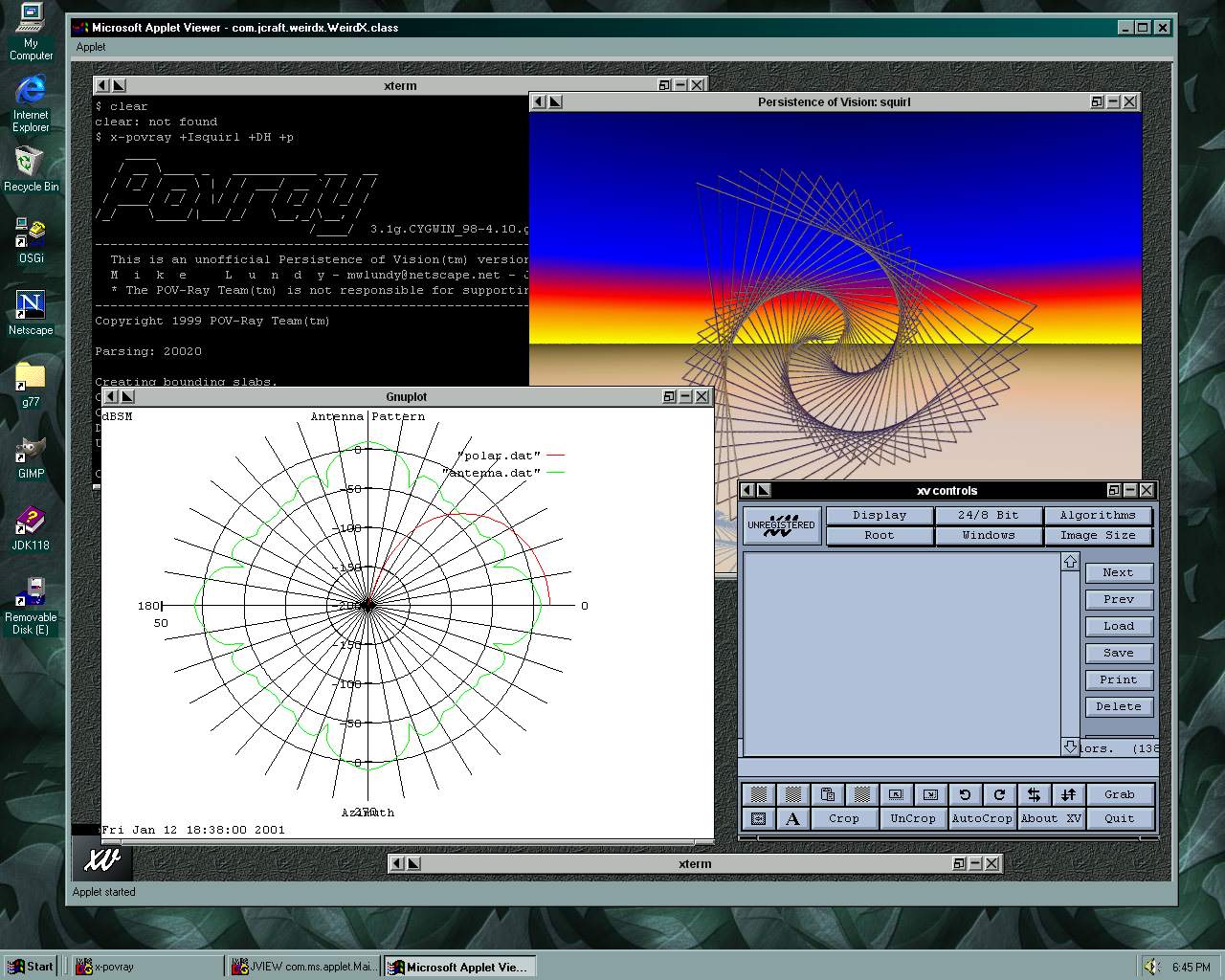The width and height of the screenshot is (1225, 980).
Task: Click the AutoCrop button in xv controls
Action: click(982, 818)
